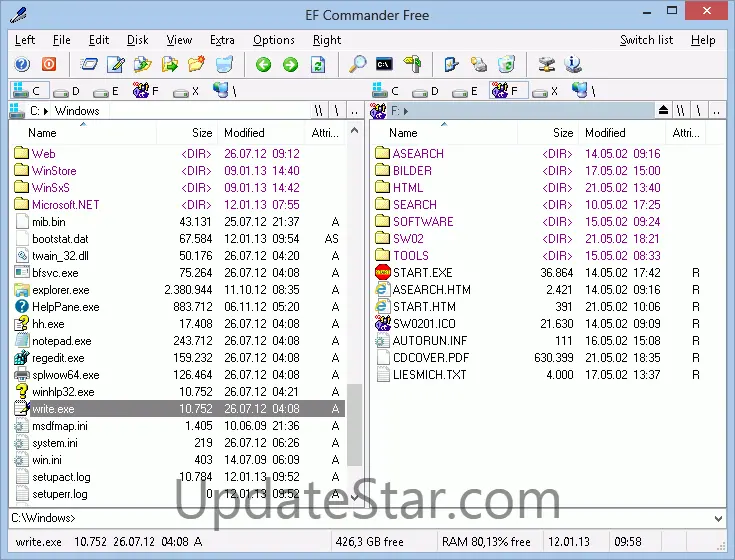Open the Help menu
The image size is (735, 560).
[703, 40]
